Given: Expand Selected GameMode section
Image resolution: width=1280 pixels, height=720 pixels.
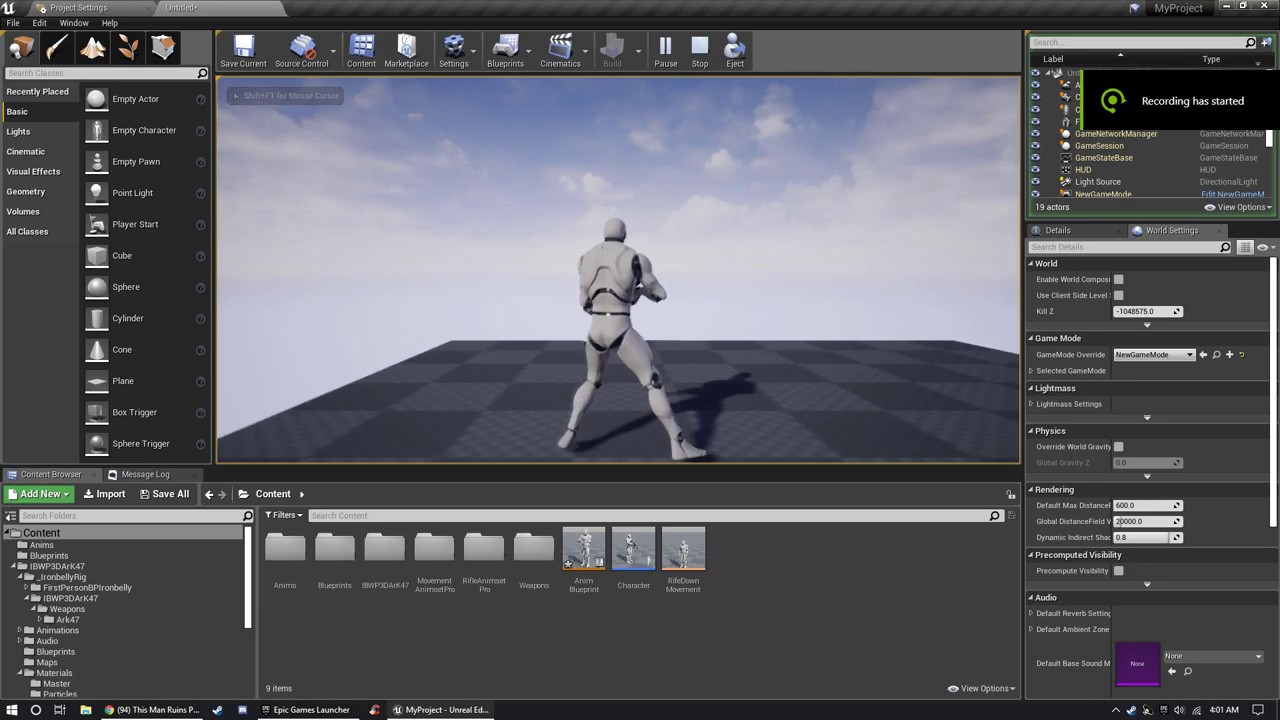Looking at the screenshot, I should [x=1031, y=371].
